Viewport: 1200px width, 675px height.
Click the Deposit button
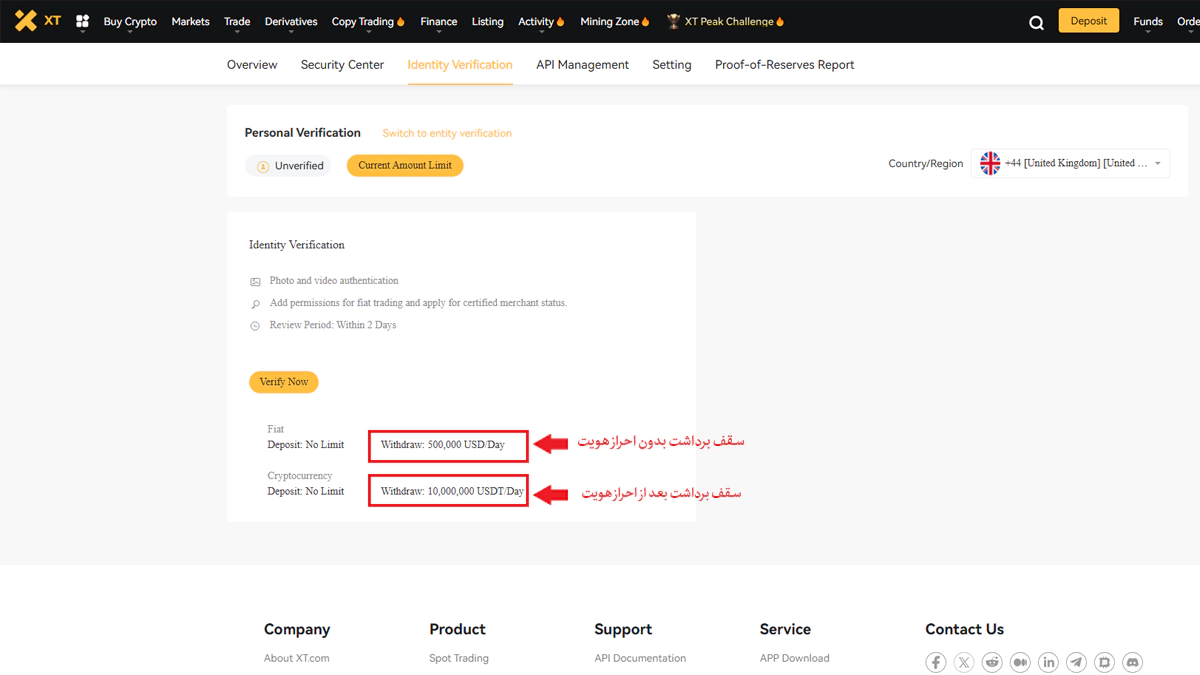point(1089,21)
